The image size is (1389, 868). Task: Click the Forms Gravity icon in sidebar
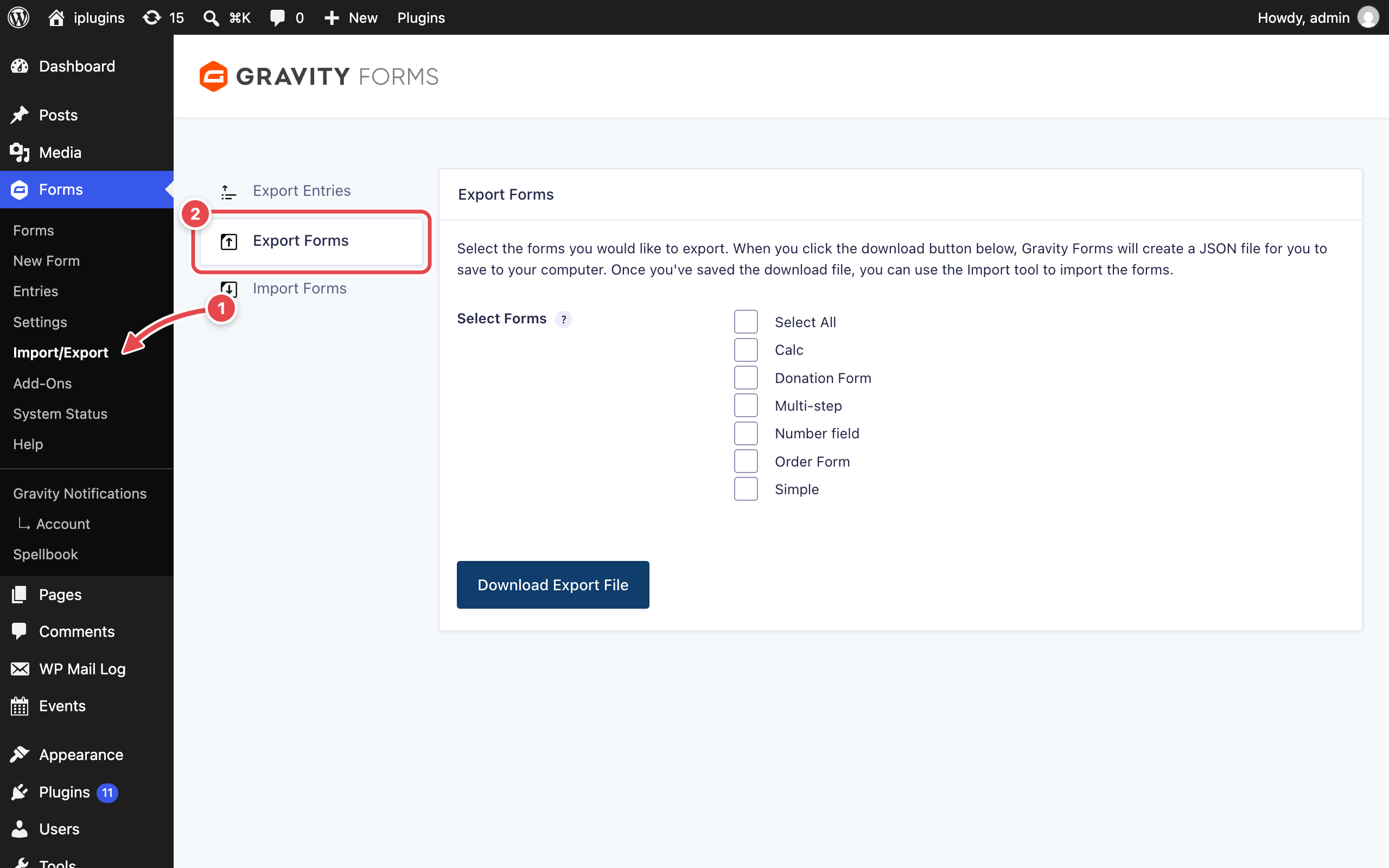tap(20, 189)
